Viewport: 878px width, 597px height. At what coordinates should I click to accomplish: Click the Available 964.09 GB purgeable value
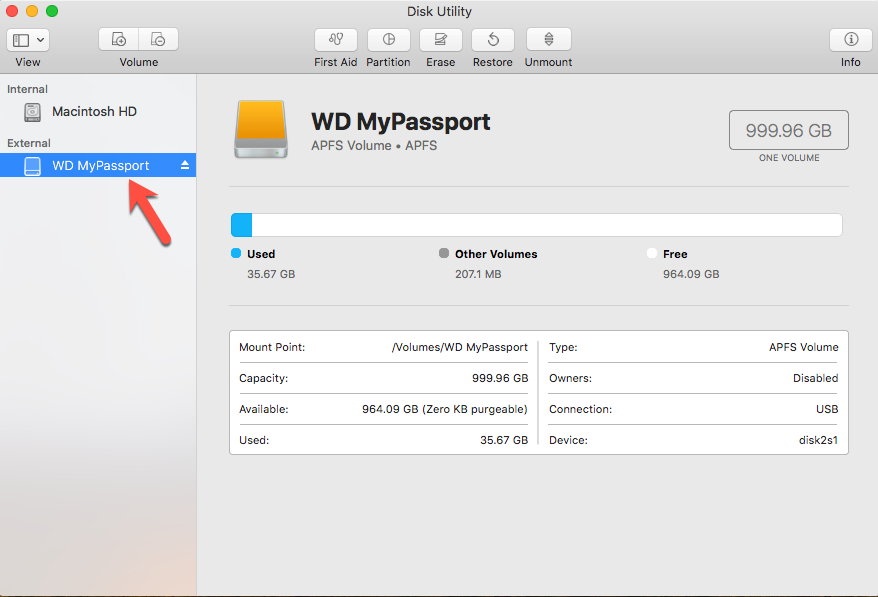[445, 409]
